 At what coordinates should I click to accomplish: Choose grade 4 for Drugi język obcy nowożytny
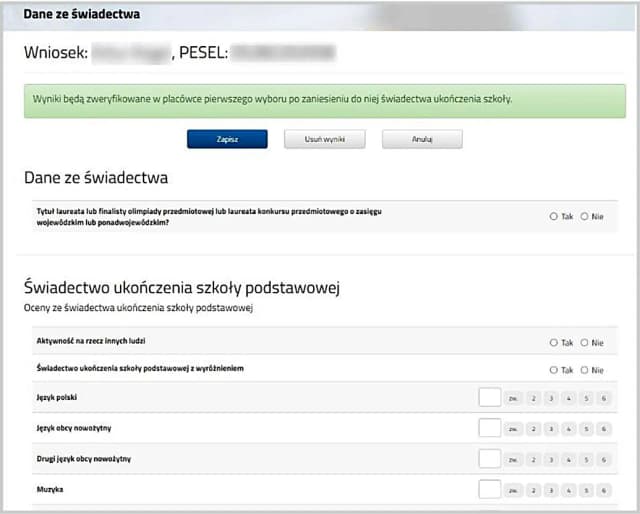point(569,460)
